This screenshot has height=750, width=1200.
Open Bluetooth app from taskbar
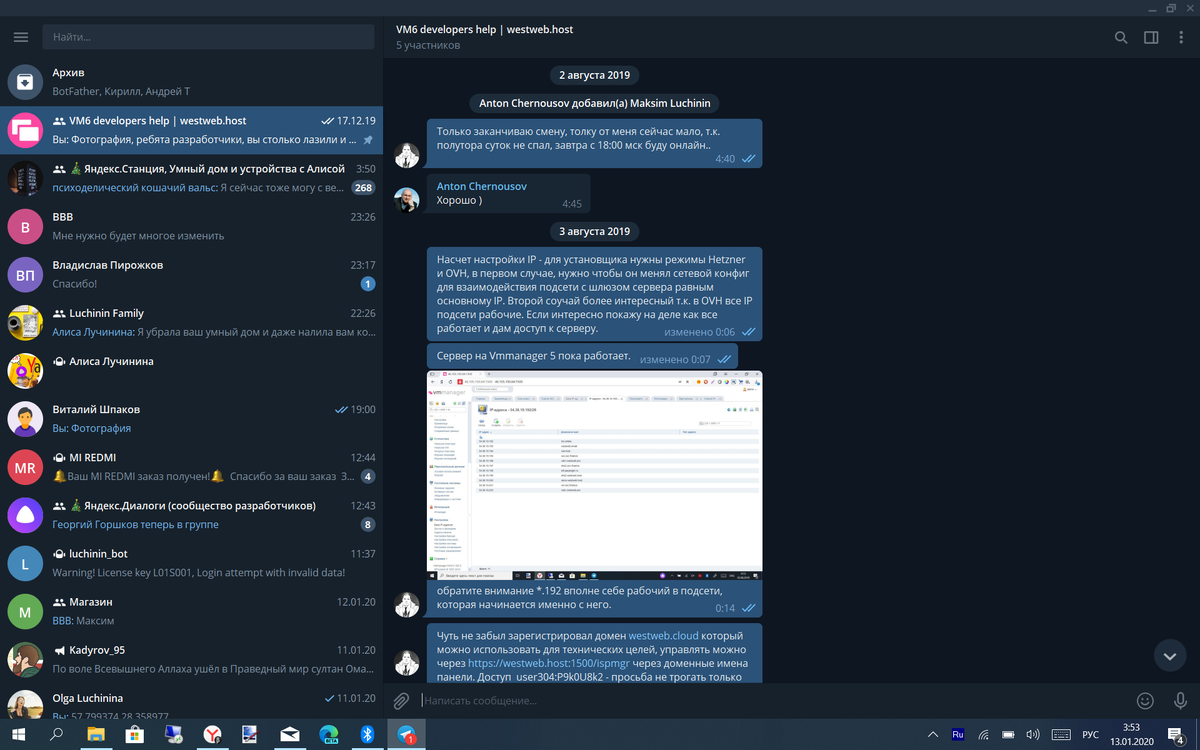click(x=367, y=735)
